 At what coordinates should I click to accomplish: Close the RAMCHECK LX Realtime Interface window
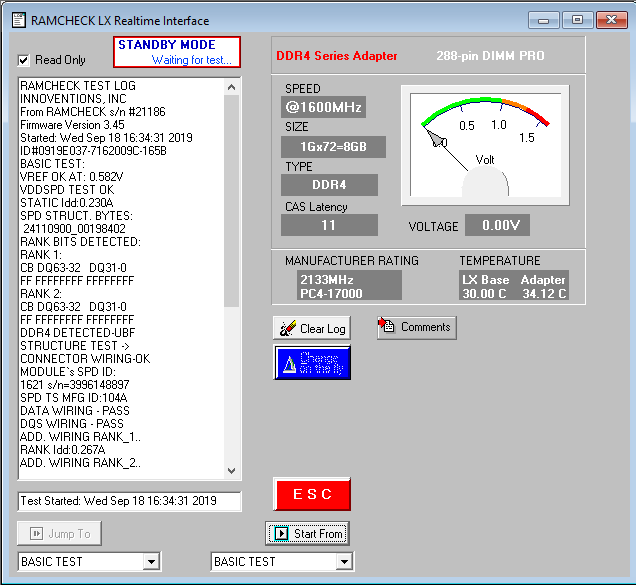click(612, 20)
